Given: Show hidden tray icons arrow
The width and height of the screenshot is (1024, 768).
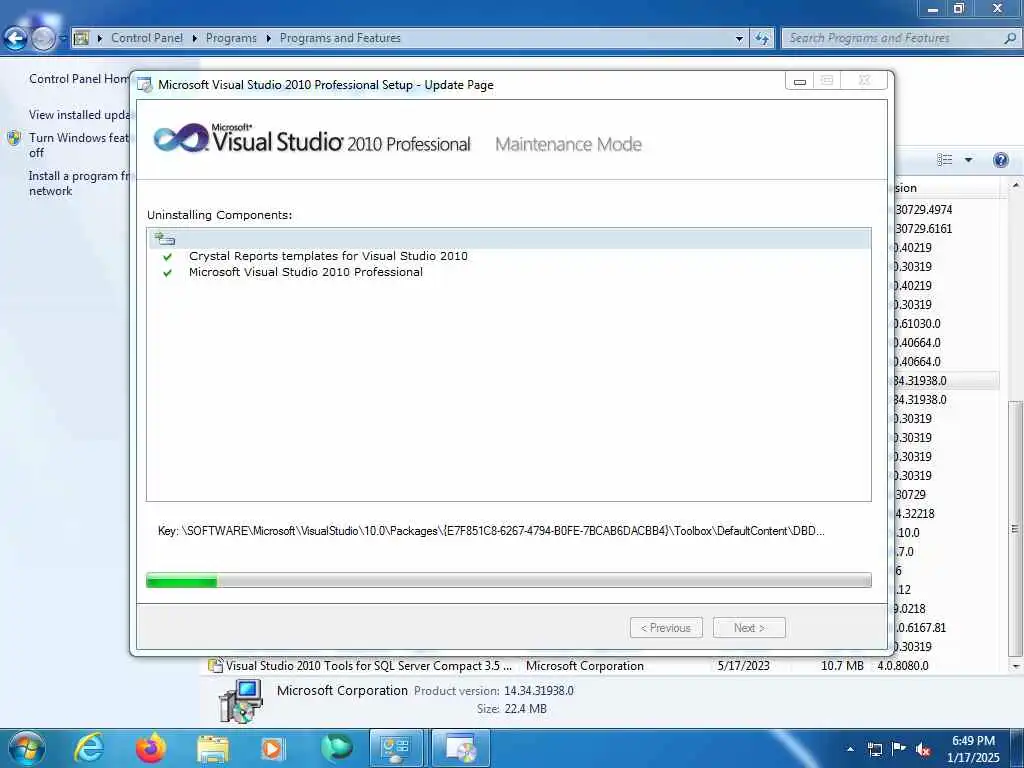Looking at the screenshot, I should [x=850, y=749].
